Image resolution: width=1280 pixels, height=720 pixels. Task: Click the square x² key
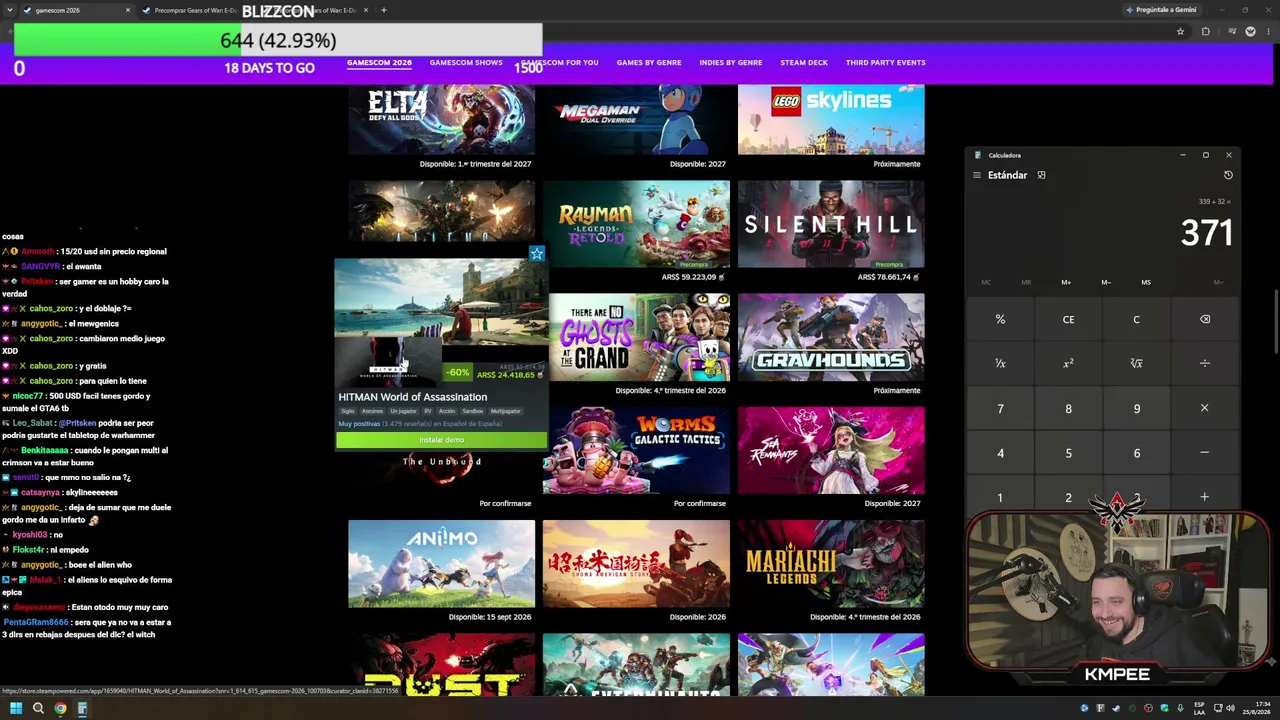tap(1068, 364)
